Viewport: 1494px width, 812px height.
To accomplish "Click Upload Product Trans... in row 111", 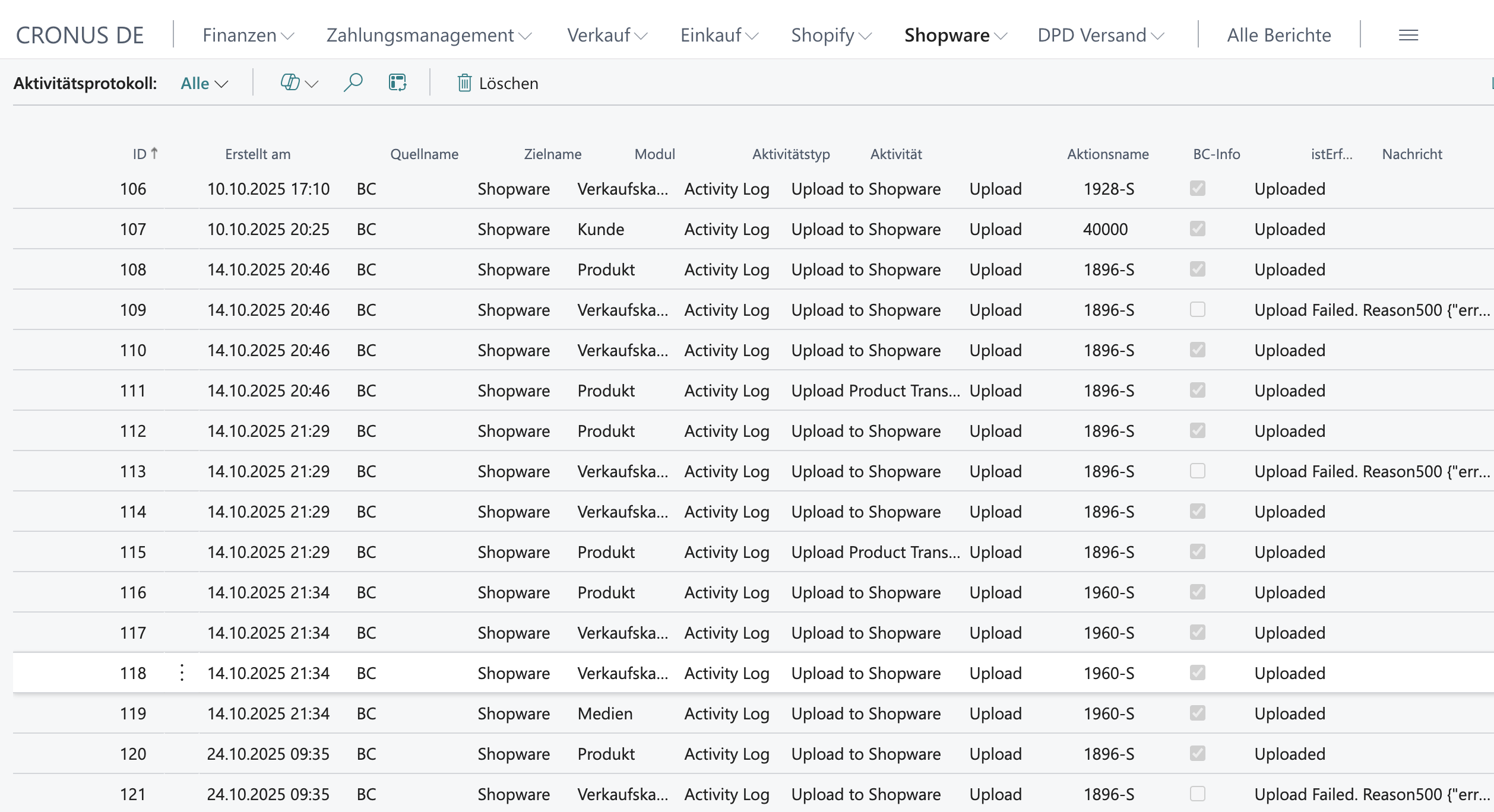I will click(875, 391).
